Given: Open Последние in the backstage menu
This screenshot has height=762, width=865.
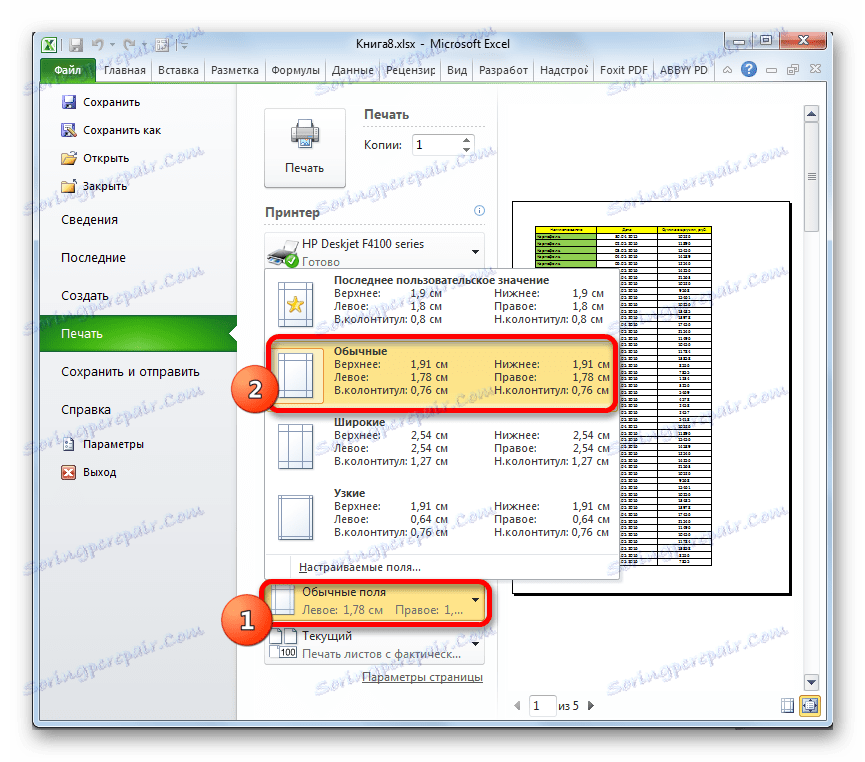Looking at the screenshot, I should pos(93,258).
